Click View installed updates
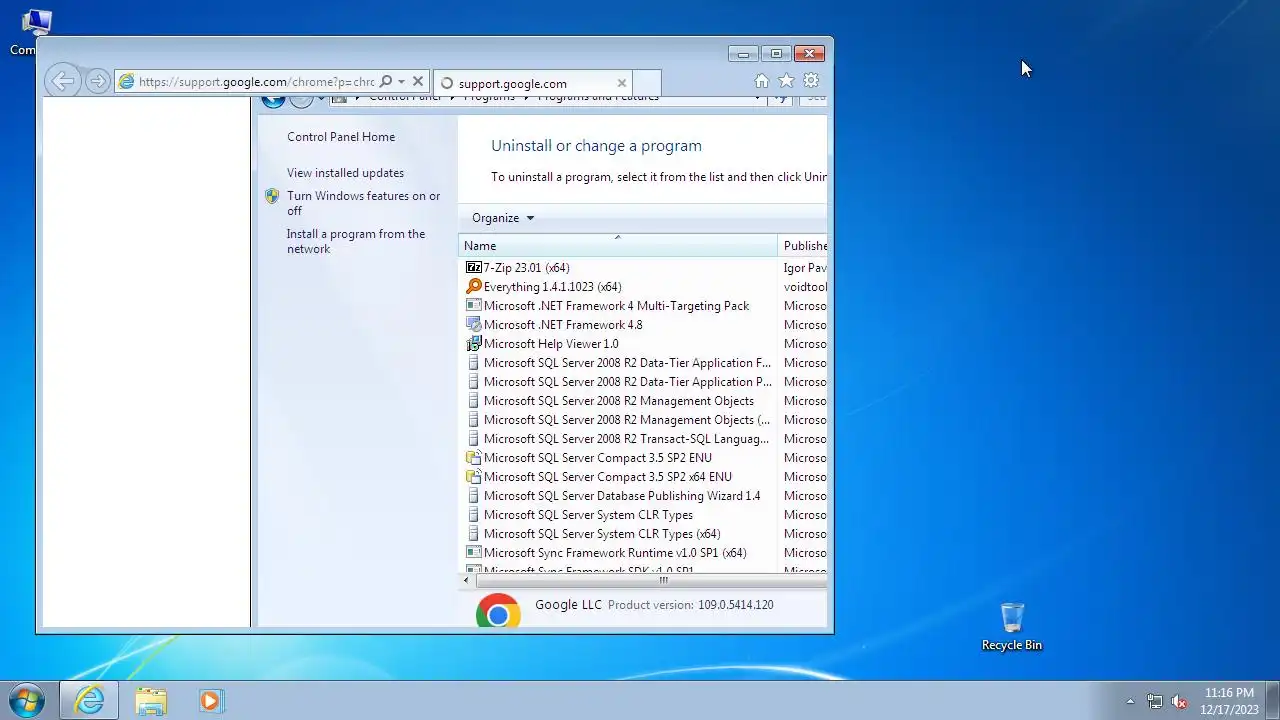Screen dimensions: 1280x720 pos(345,173)
